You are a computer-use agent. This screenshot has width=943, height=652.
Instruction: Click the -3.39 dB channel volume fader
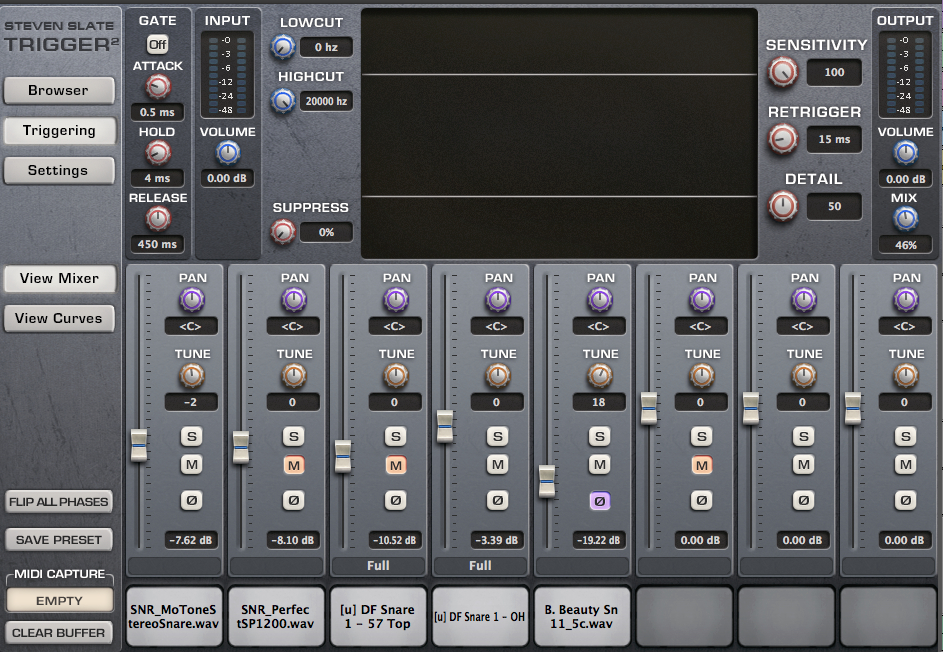click(x=445, y=426)
